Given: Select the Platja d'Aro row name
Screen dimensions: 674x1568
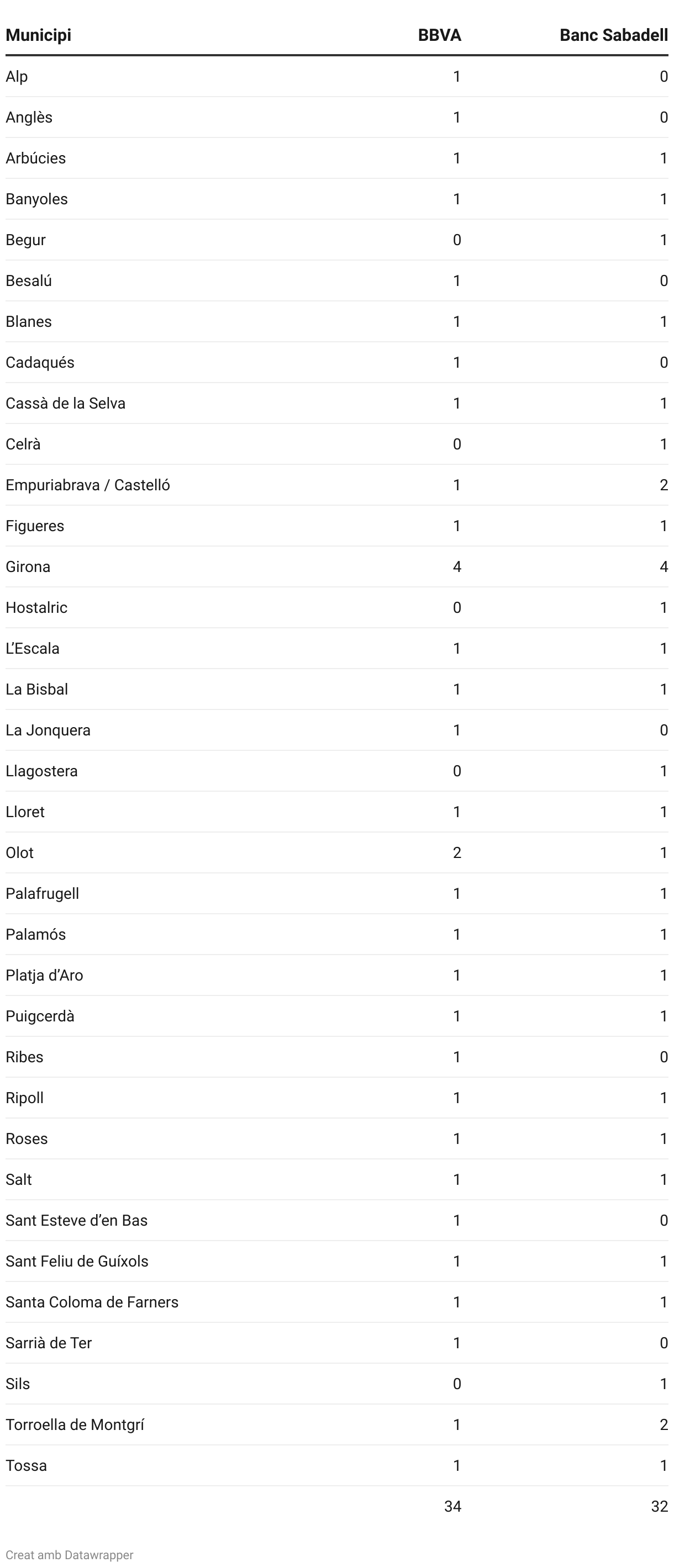Looking at the screenshot, I should click(44, 975).
